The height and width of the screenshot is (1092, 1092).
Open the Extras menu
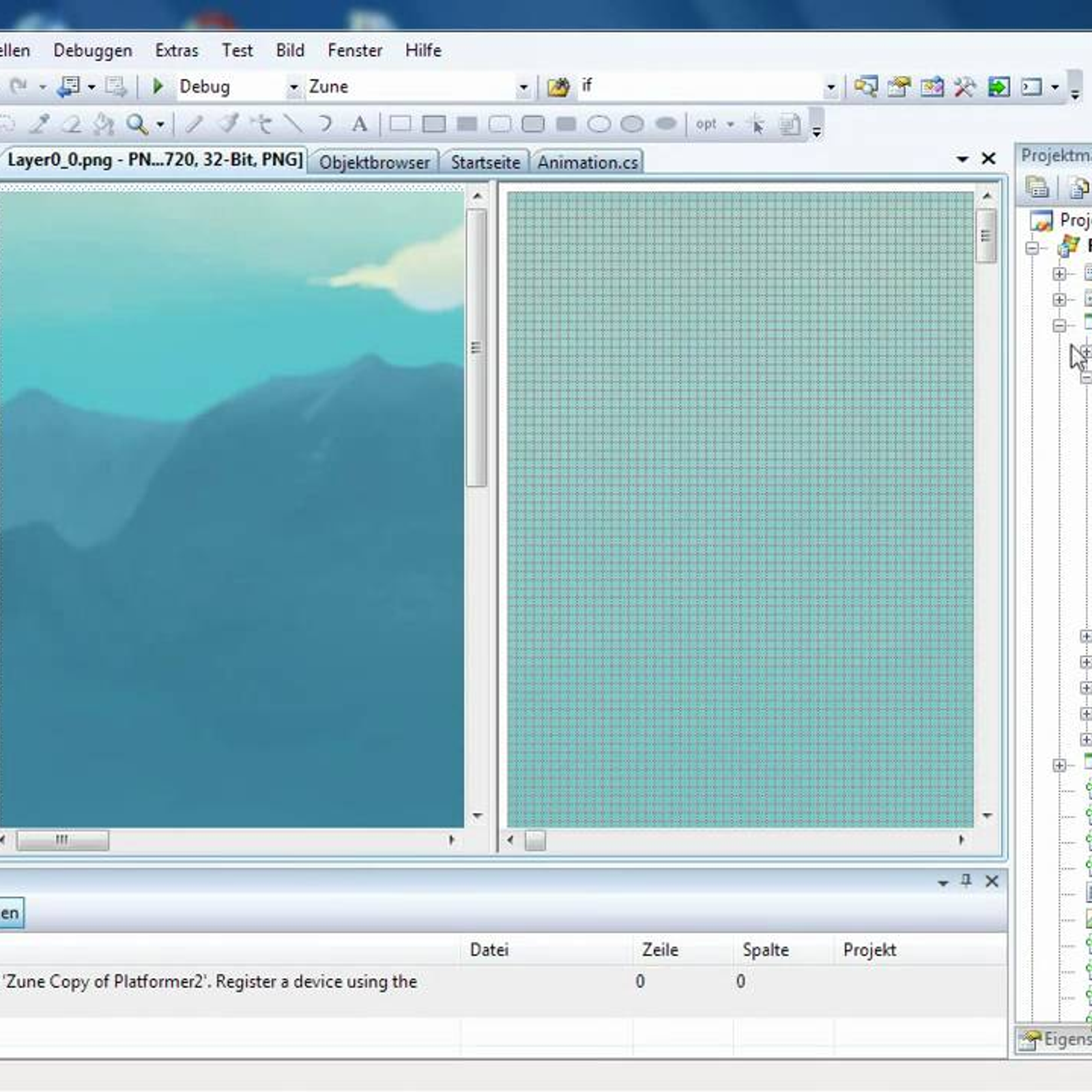[177, 51]
